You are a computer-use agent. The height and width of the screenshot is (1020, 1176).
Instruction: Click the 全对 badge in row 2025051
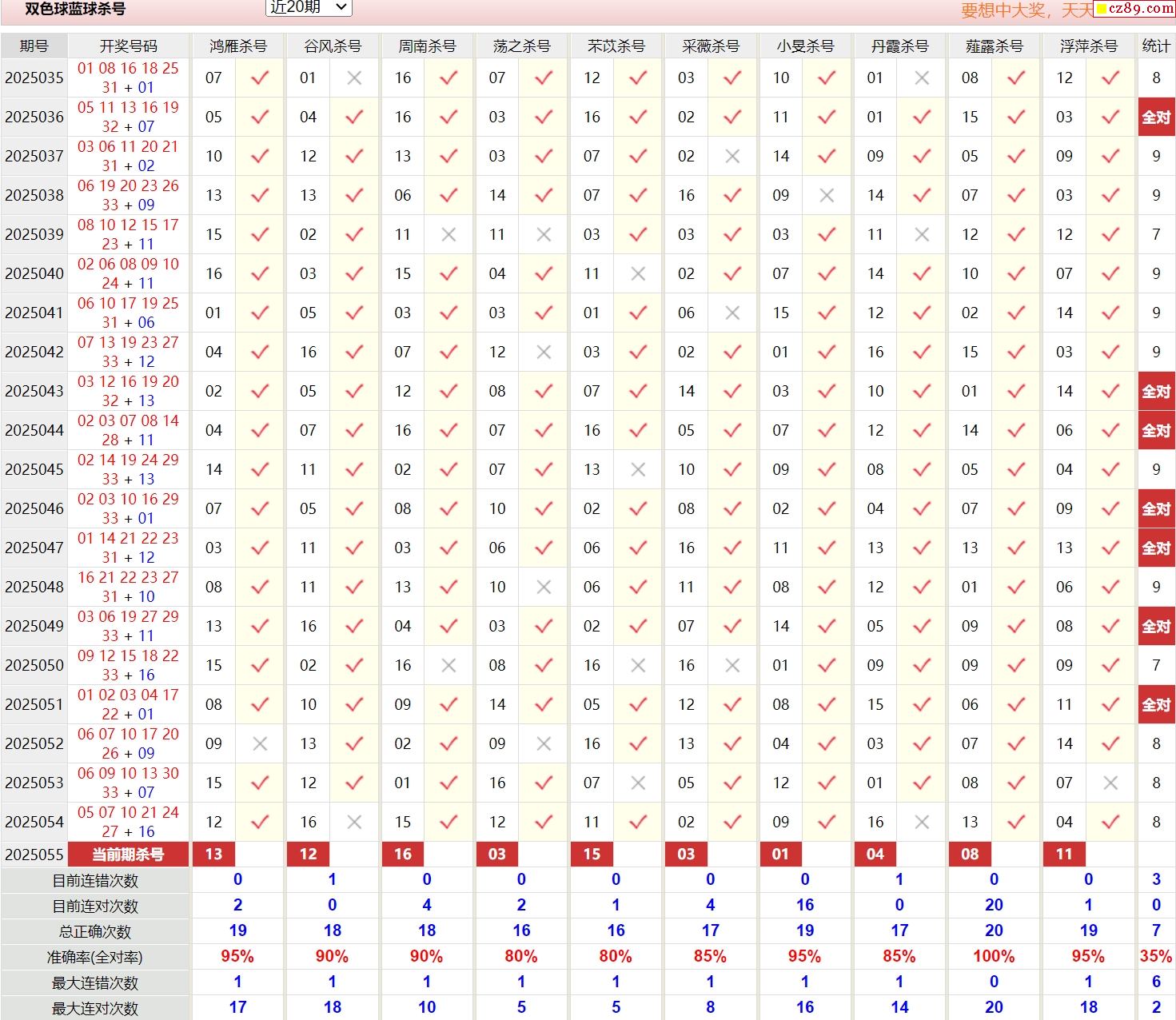point(1156,705)
